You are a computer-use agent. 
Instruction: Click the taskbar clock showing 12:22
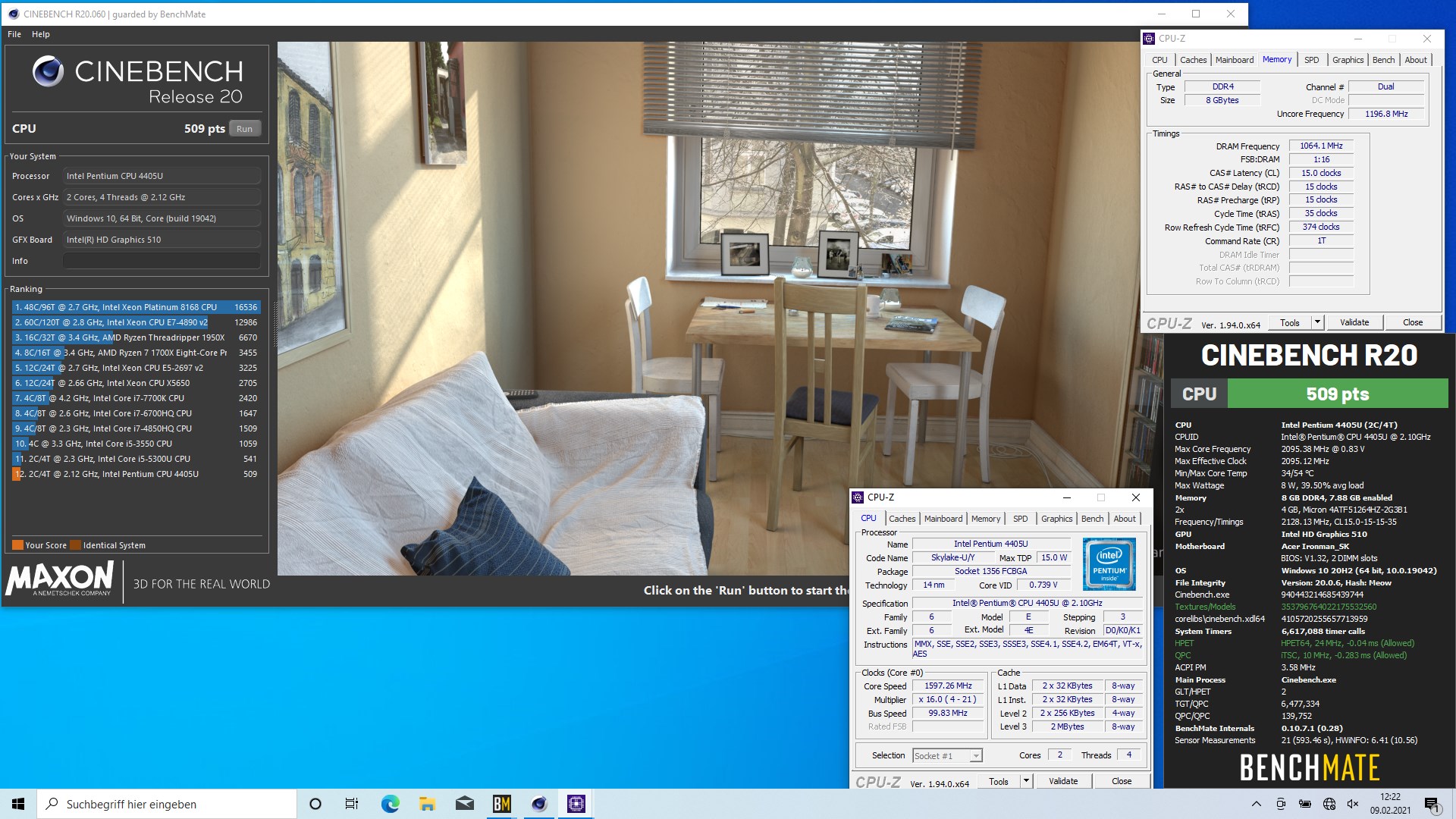click(1390, 804)
